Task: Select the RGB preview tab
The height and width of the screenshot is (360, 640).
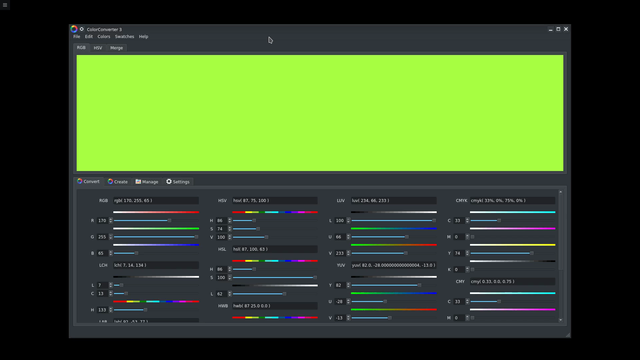Action: click(81, 47)
